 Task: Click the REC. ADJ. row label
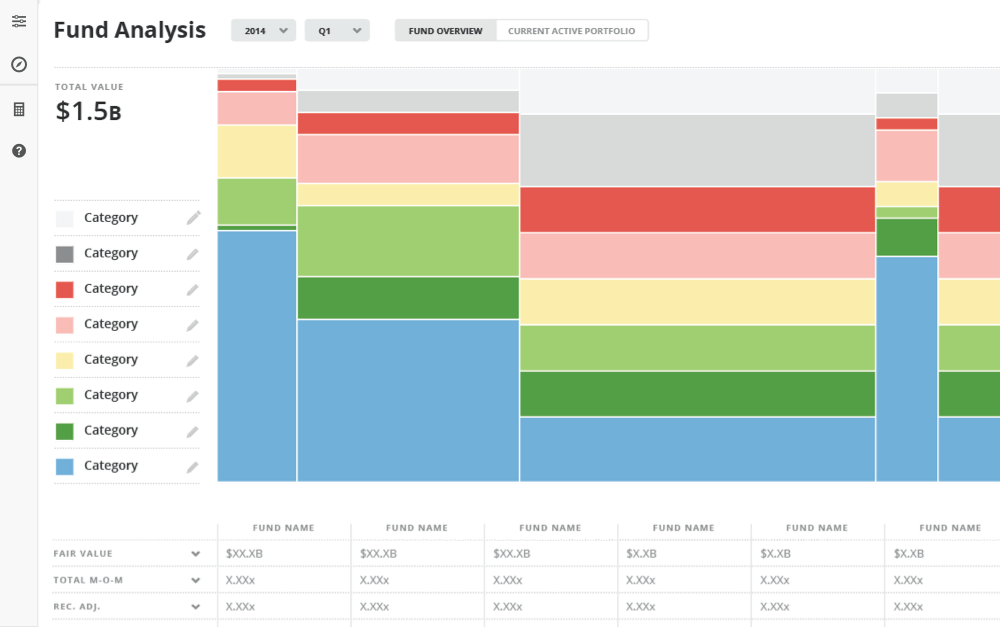pos(77,607)
